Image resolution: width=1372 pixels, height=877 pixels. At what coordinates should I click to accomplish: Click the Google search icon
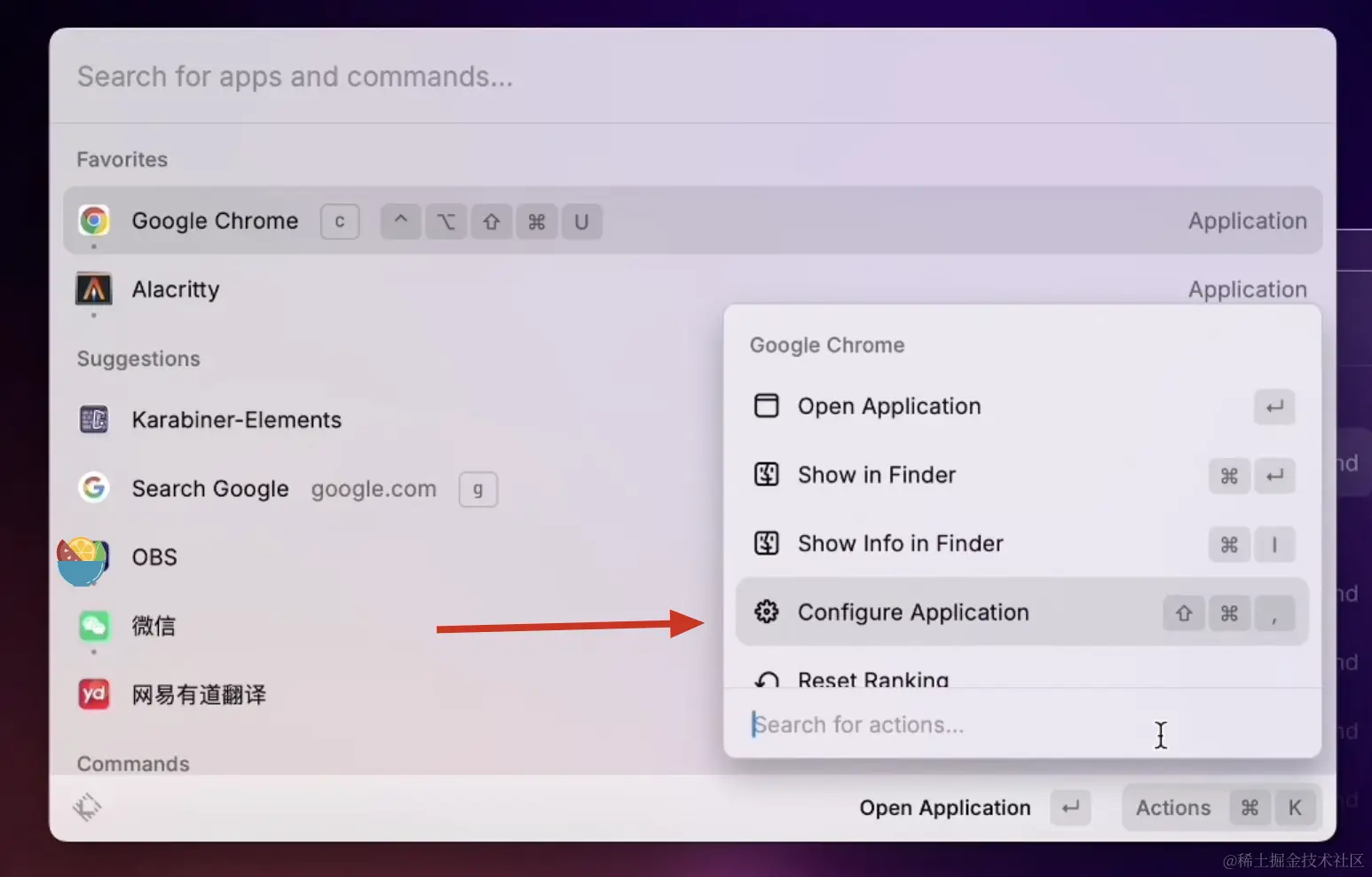click(x=94, y=487)
